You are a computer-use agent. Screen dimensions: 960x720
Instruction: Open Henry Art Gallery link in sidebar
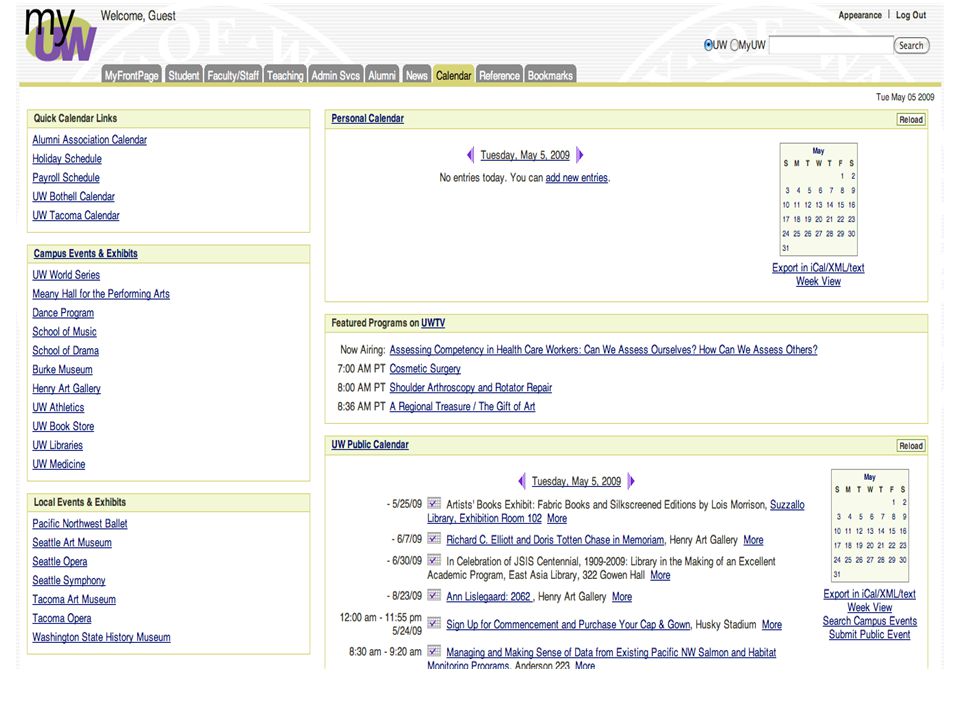66,389
